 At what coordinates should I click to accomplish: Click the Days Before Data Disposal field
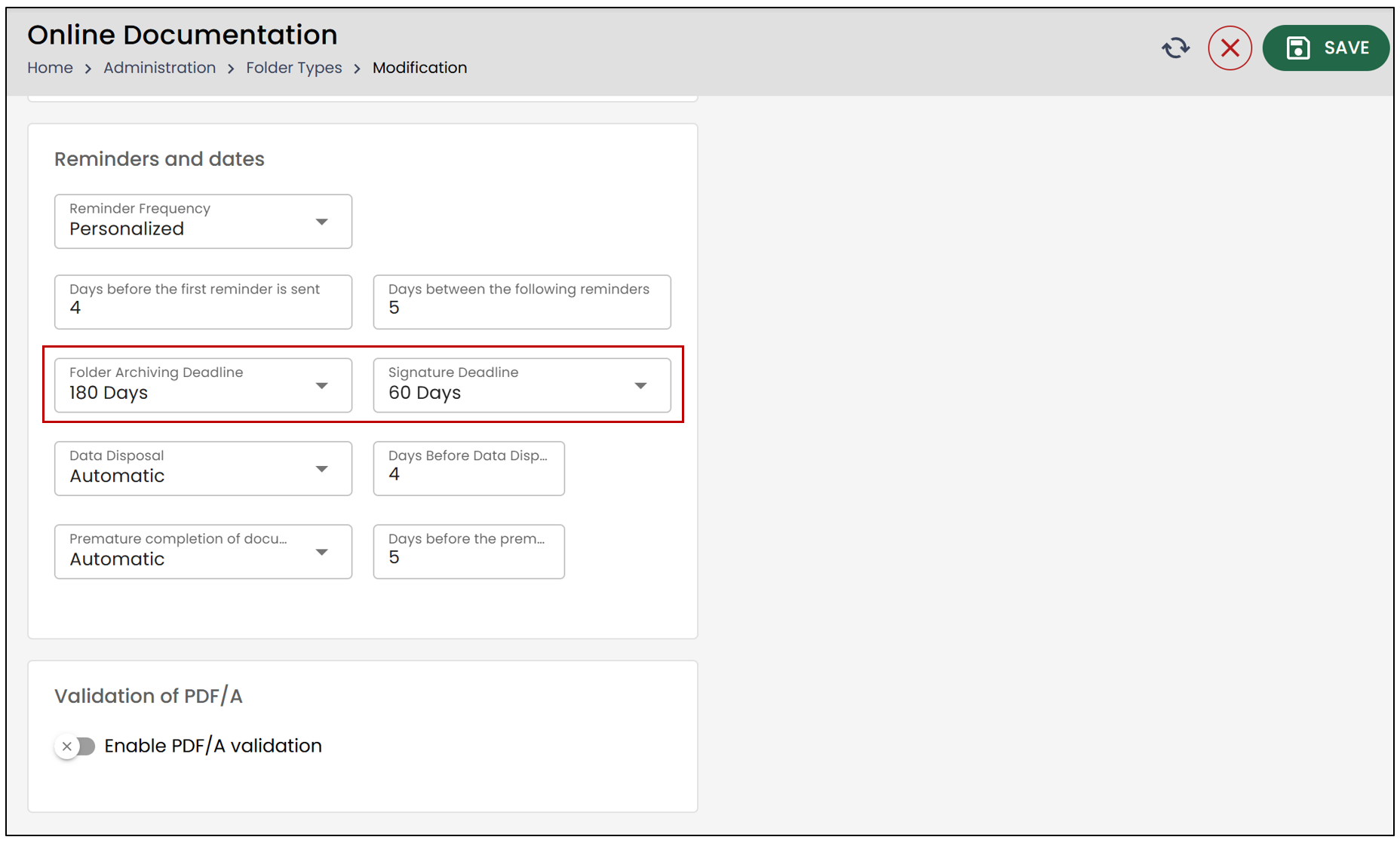(x=468, y=468)
